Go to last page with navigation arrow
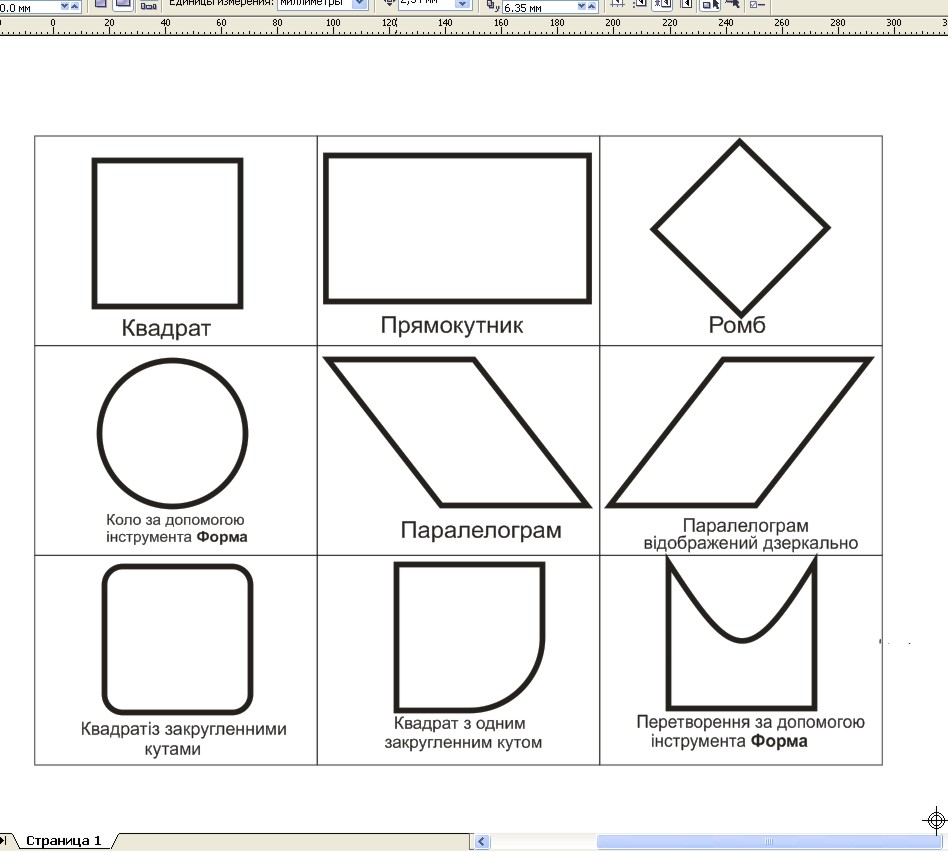The height and width of the screenshot is (852, 948). click(x=4, y=841)
